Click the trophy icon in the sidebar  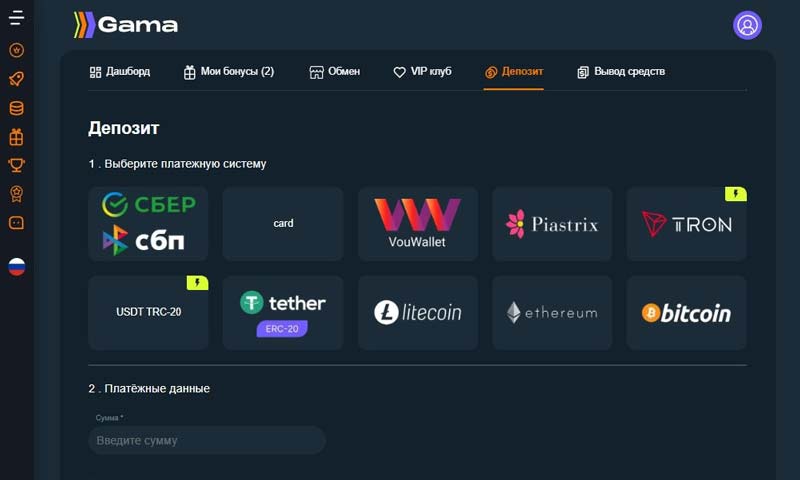(16, 165)
